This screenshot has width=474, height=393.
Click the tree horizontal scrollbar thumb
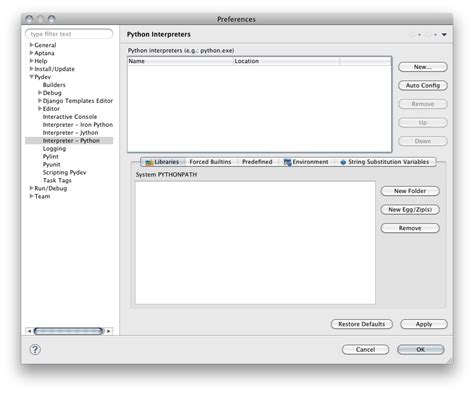[x=69, y=331]
